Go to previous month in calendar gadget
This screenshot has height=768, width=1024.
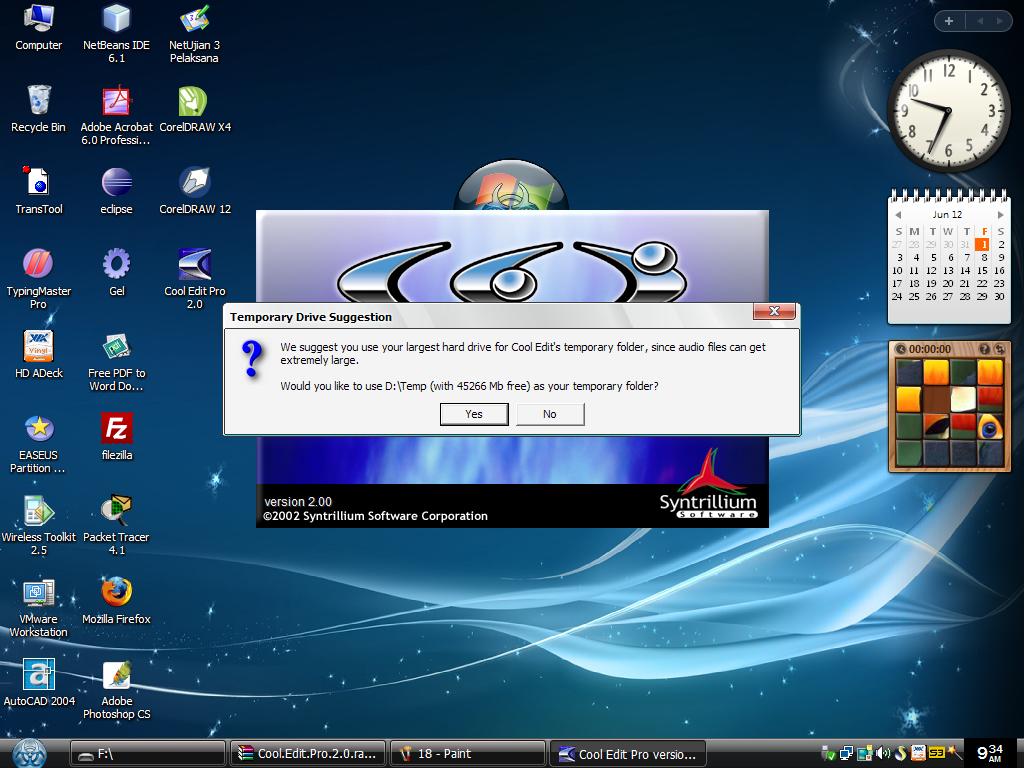(899, 215)
